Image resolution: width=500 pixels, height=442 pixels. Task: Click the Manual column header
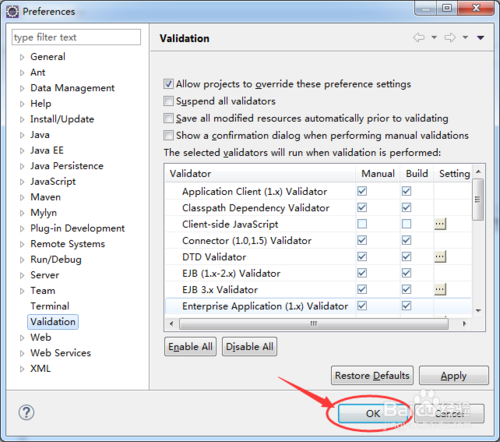point(378,173)
